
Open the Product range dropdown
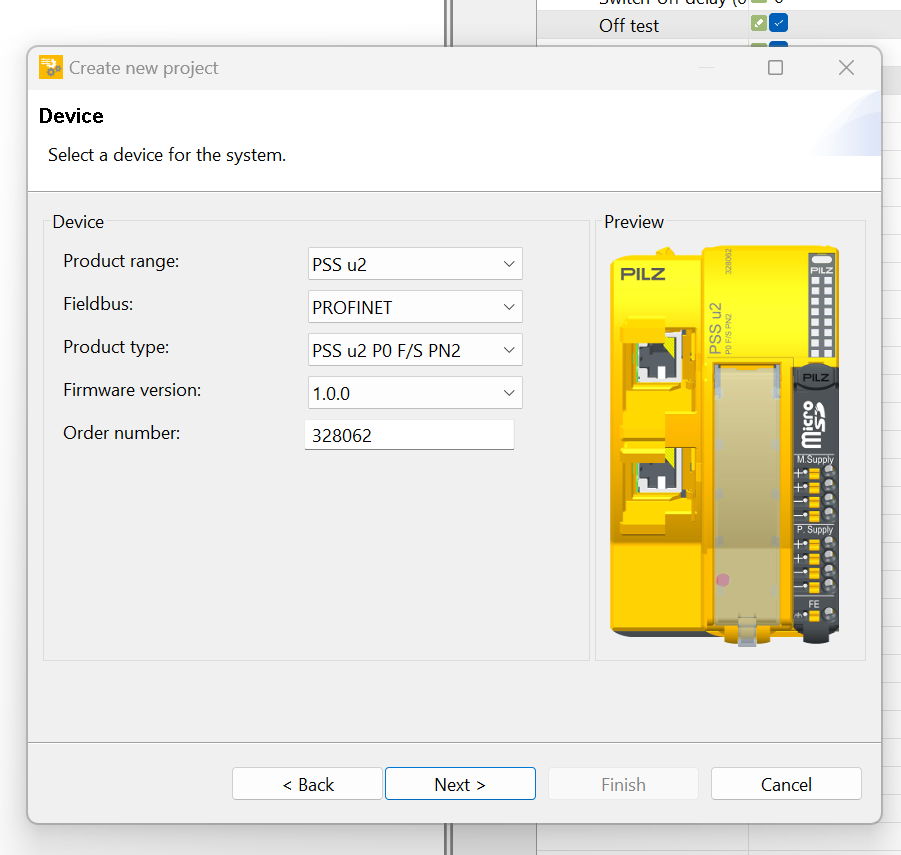(415, 264)
